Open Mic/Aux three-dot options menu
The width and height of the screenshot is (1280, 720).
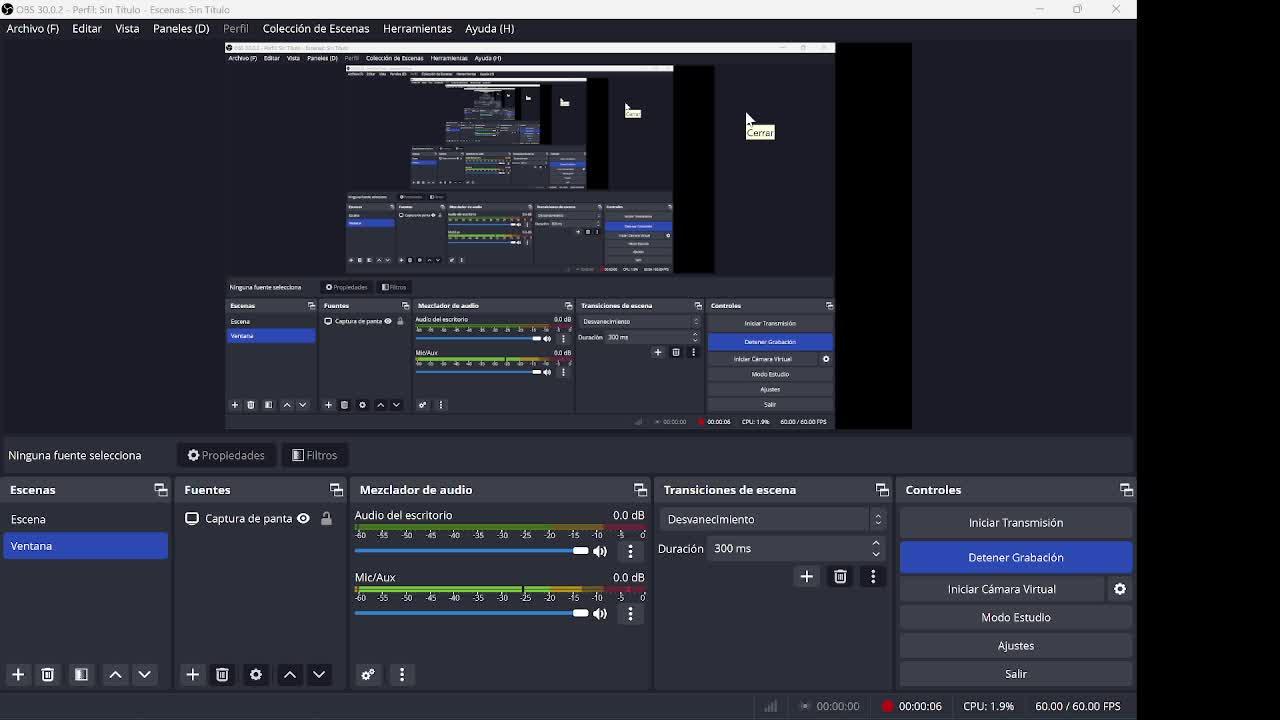630,614
